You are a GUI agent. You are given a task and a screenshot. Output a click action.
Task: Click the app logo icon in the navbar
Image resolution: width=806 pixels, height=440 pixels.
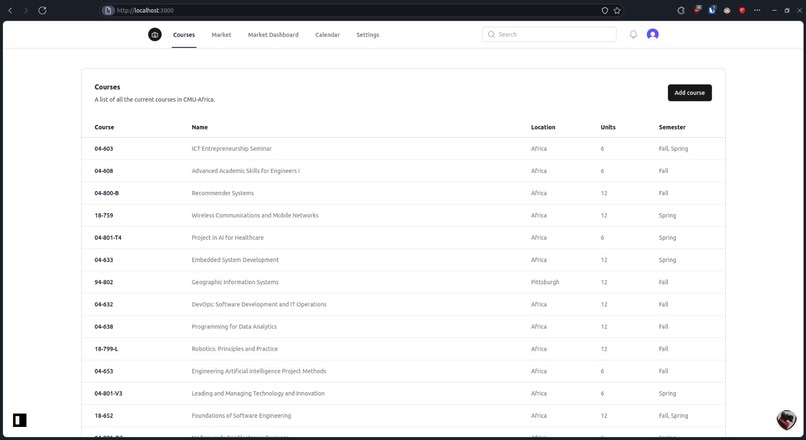(x=155, y=34)
